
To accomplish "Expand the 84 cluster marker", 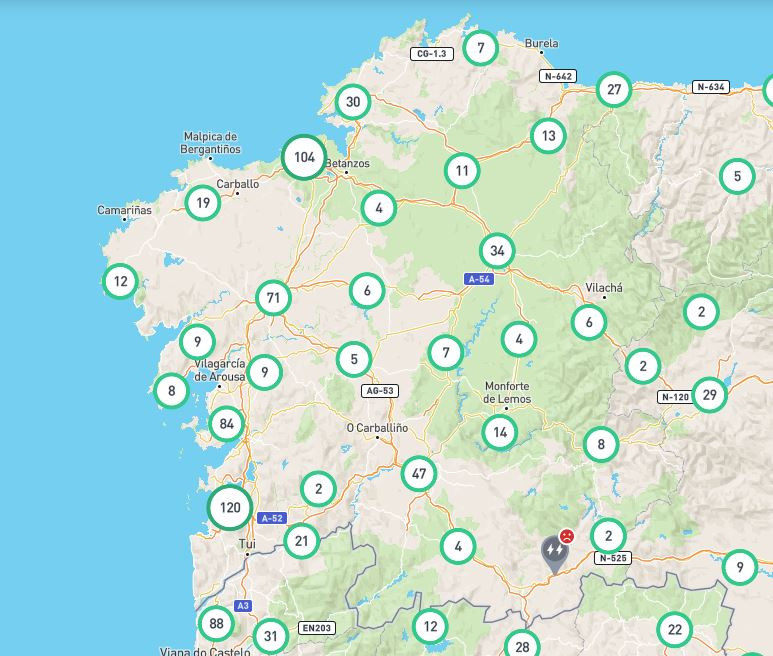I will [226, 424].
